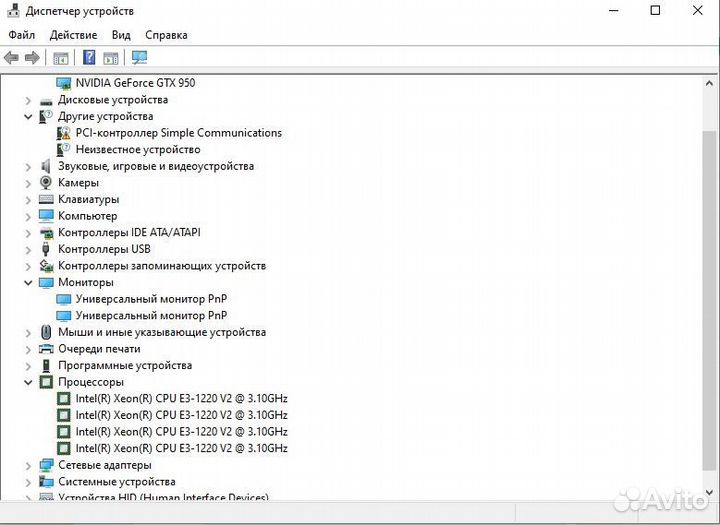Select Контроллеры IDE ATA/ATAPI label
The height and width of the screenshot is (525, 720).
129,232
